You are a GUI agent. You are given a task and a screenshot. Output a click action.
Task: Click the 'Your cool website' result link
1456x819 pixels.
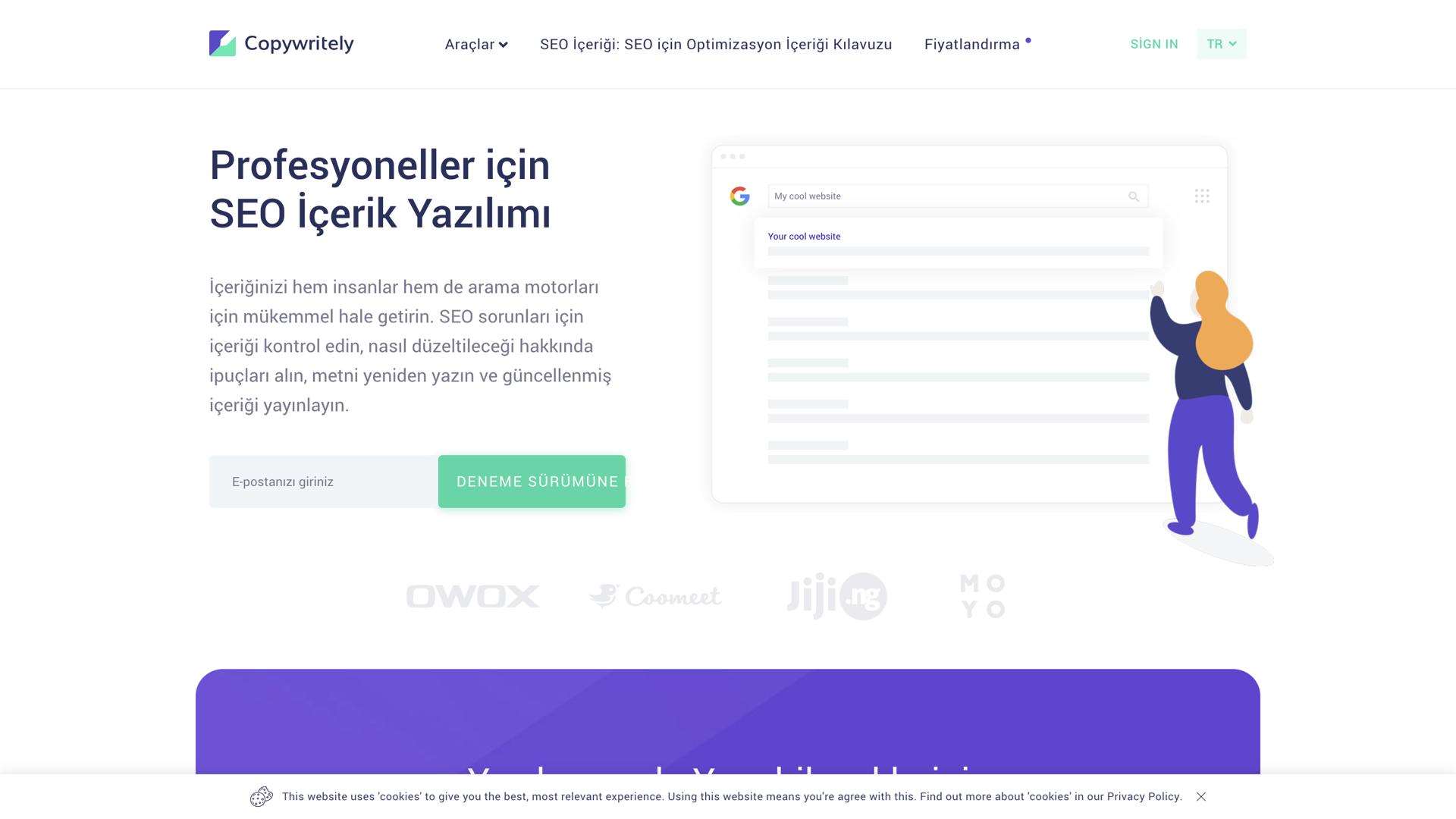tap(804, 237)
